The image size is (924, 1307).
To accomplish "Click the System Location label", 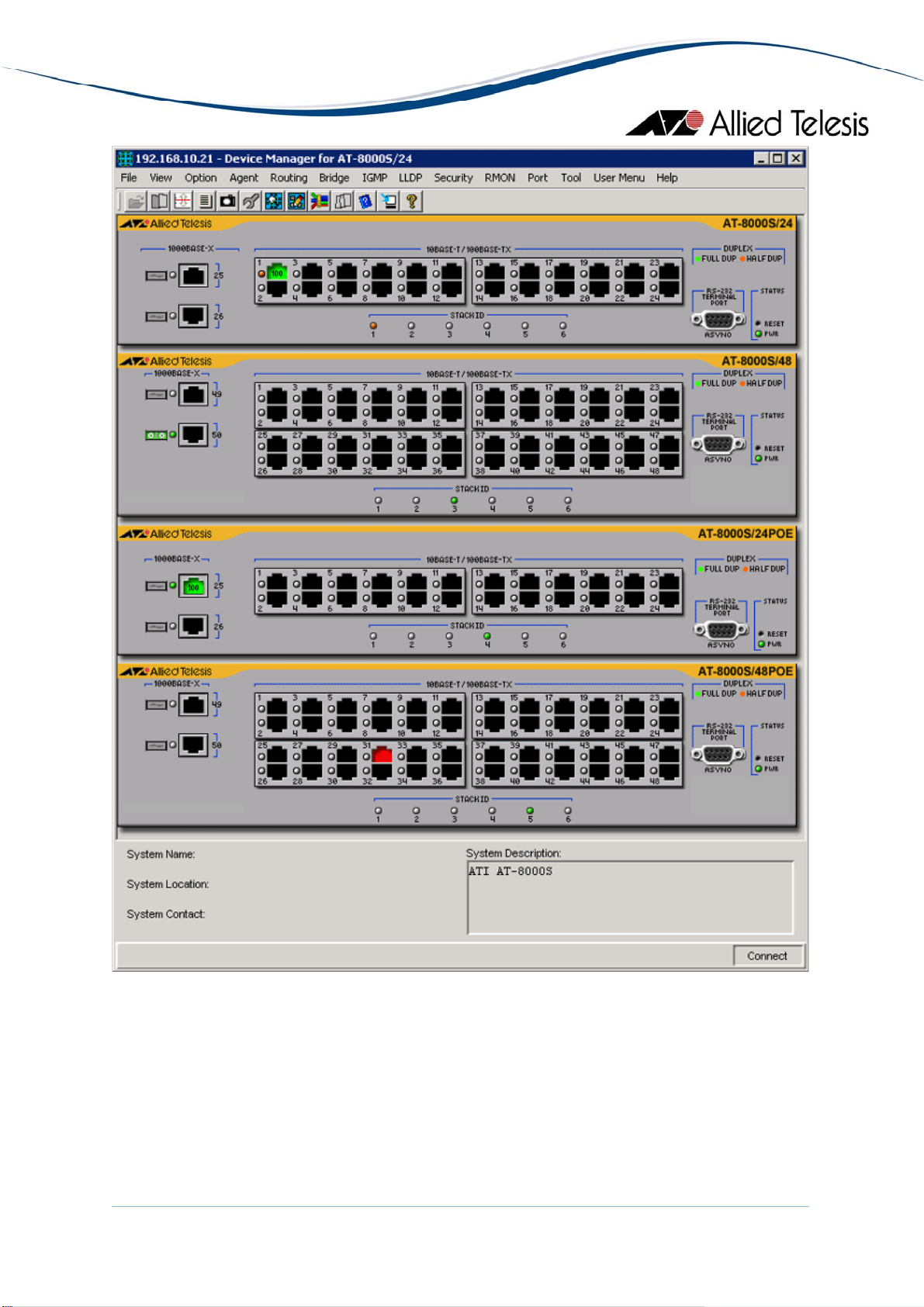I will (x=168, y=884).
